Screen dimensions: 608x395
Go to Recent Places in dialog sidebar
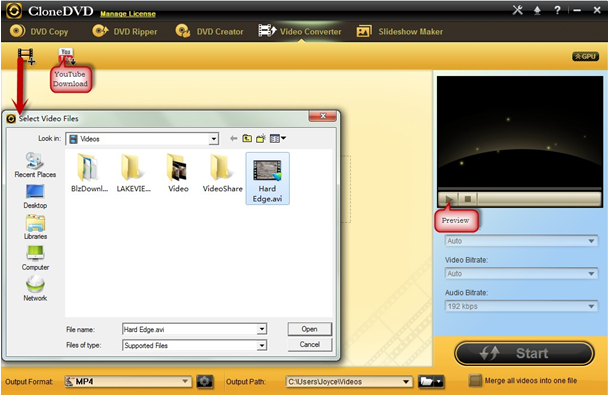35,165
